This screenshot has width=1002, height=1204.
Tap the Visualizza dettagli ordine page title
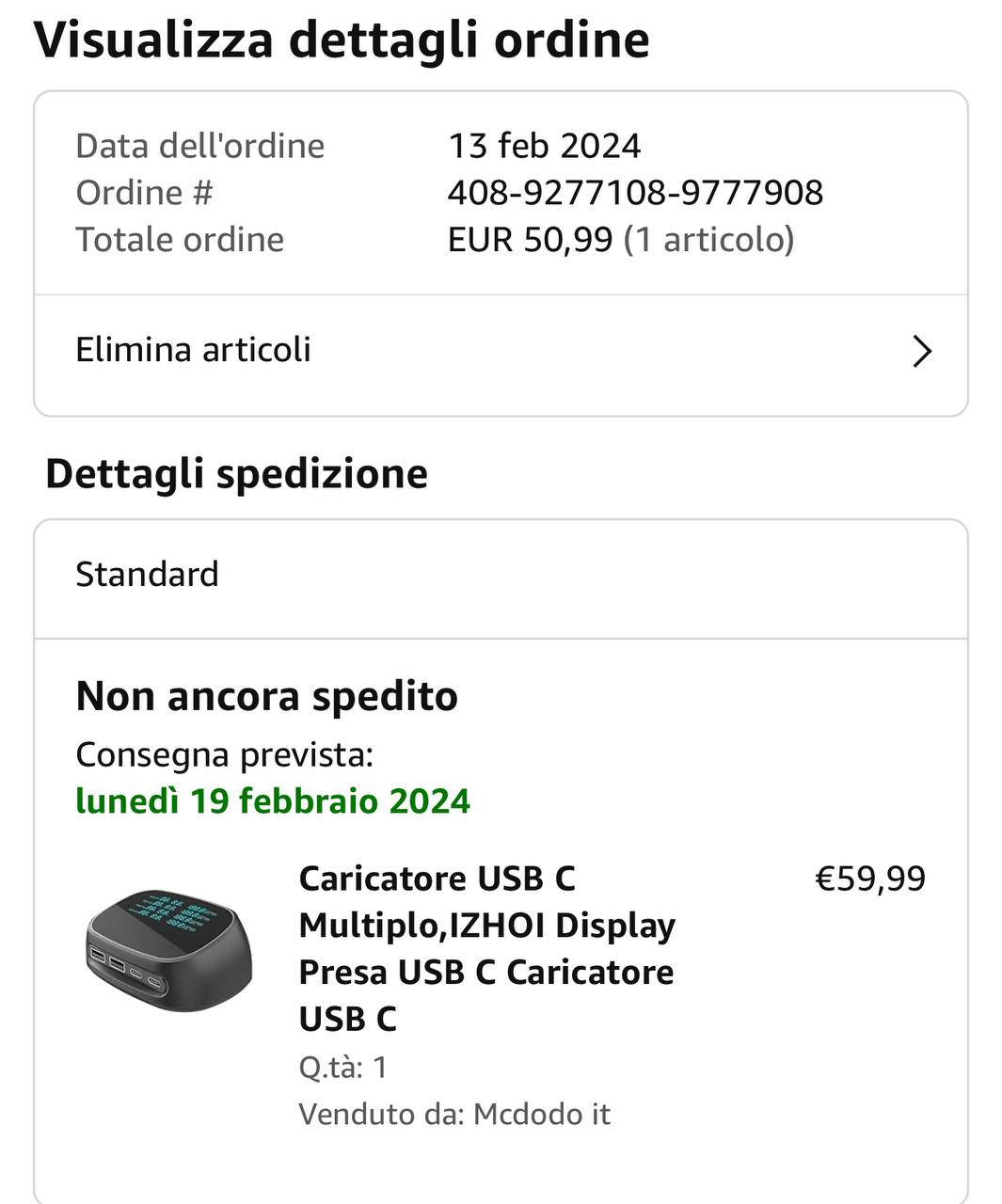[342, 40]
